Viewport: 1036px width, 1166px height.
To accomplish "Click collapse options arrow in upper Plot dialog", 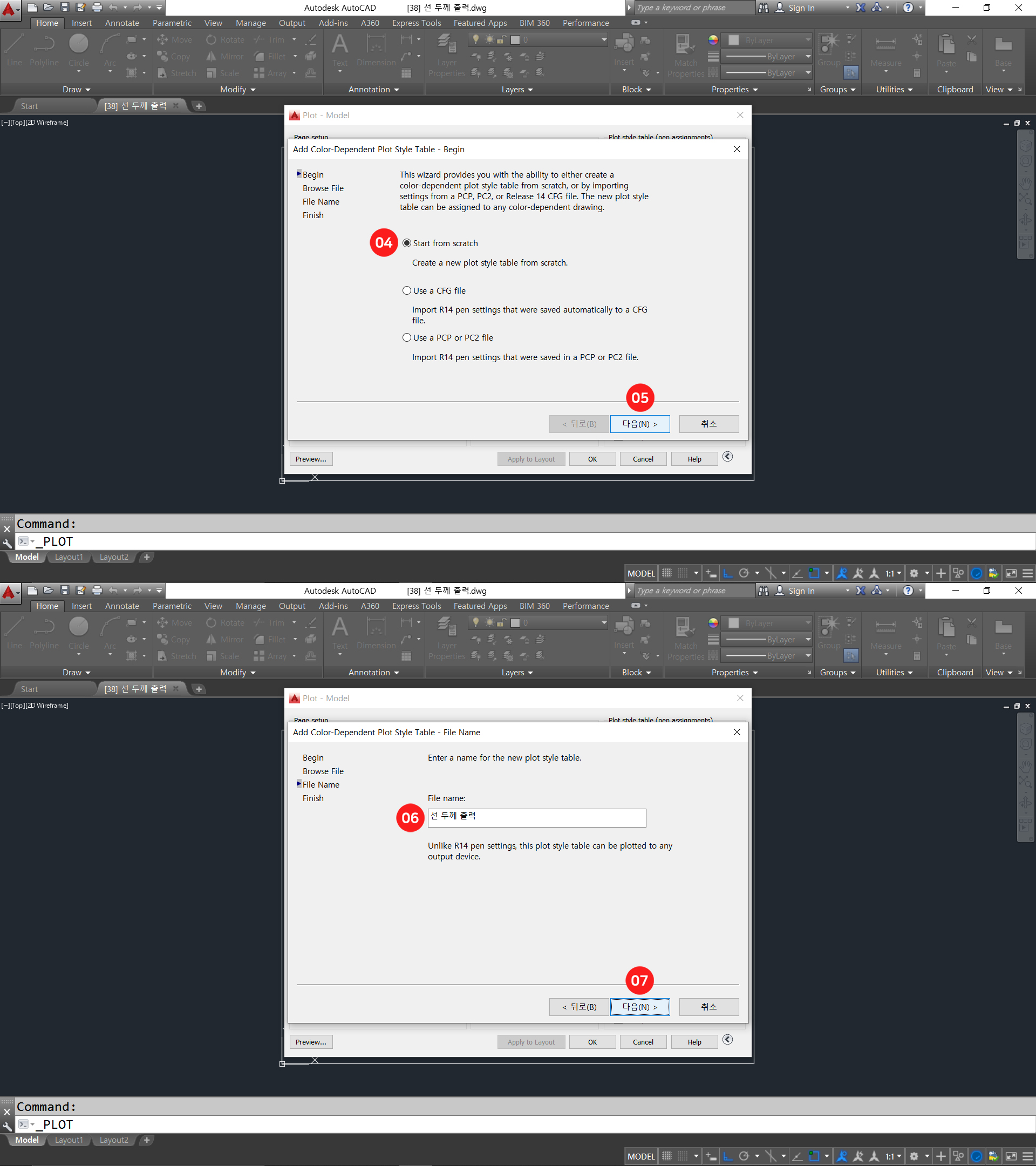I will [x=727, y=457].
